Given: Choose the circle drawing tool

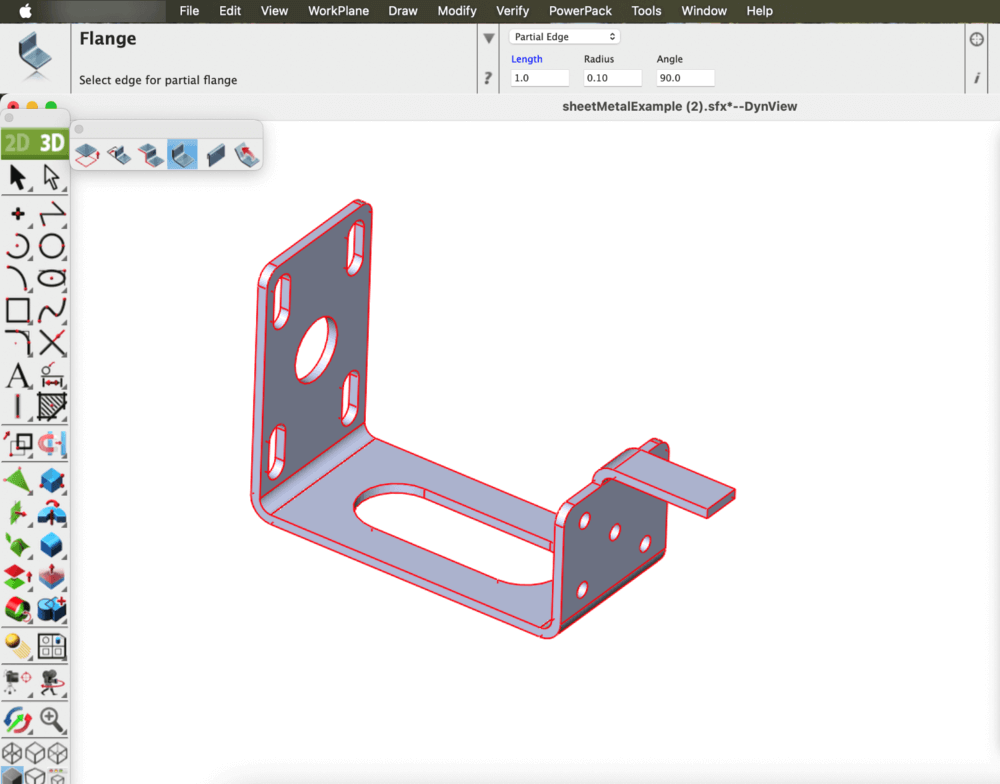Looking at the screenshot, I should click(x=52, y=246).
